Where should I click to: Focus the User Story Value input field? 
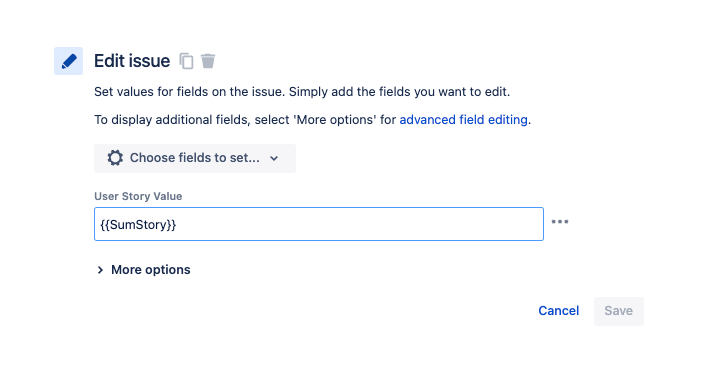click(319, 224)
